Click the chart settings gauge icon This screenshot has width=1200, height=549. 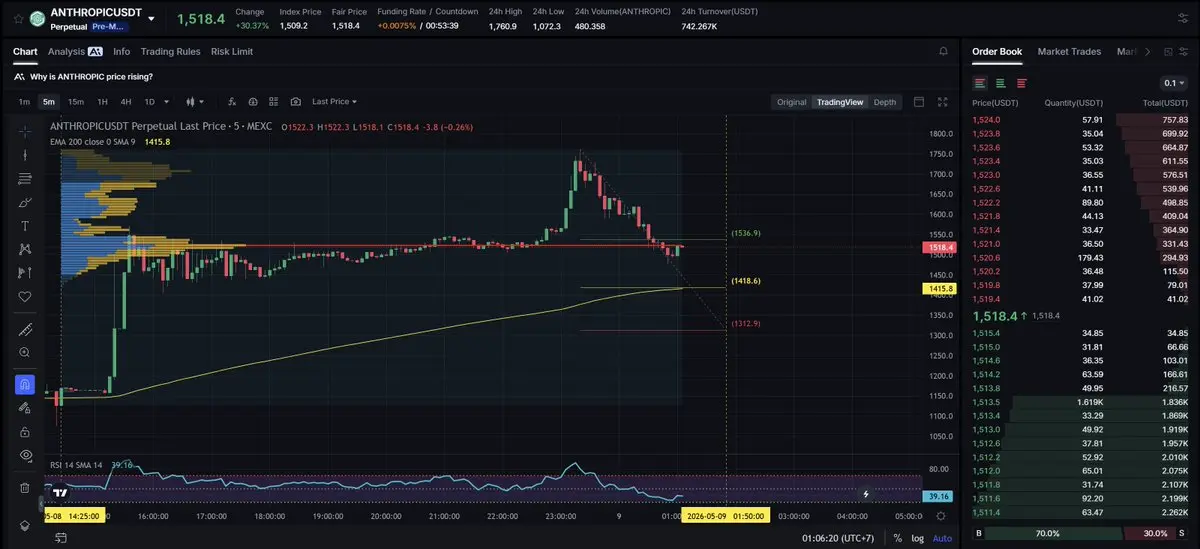point(253,101)
